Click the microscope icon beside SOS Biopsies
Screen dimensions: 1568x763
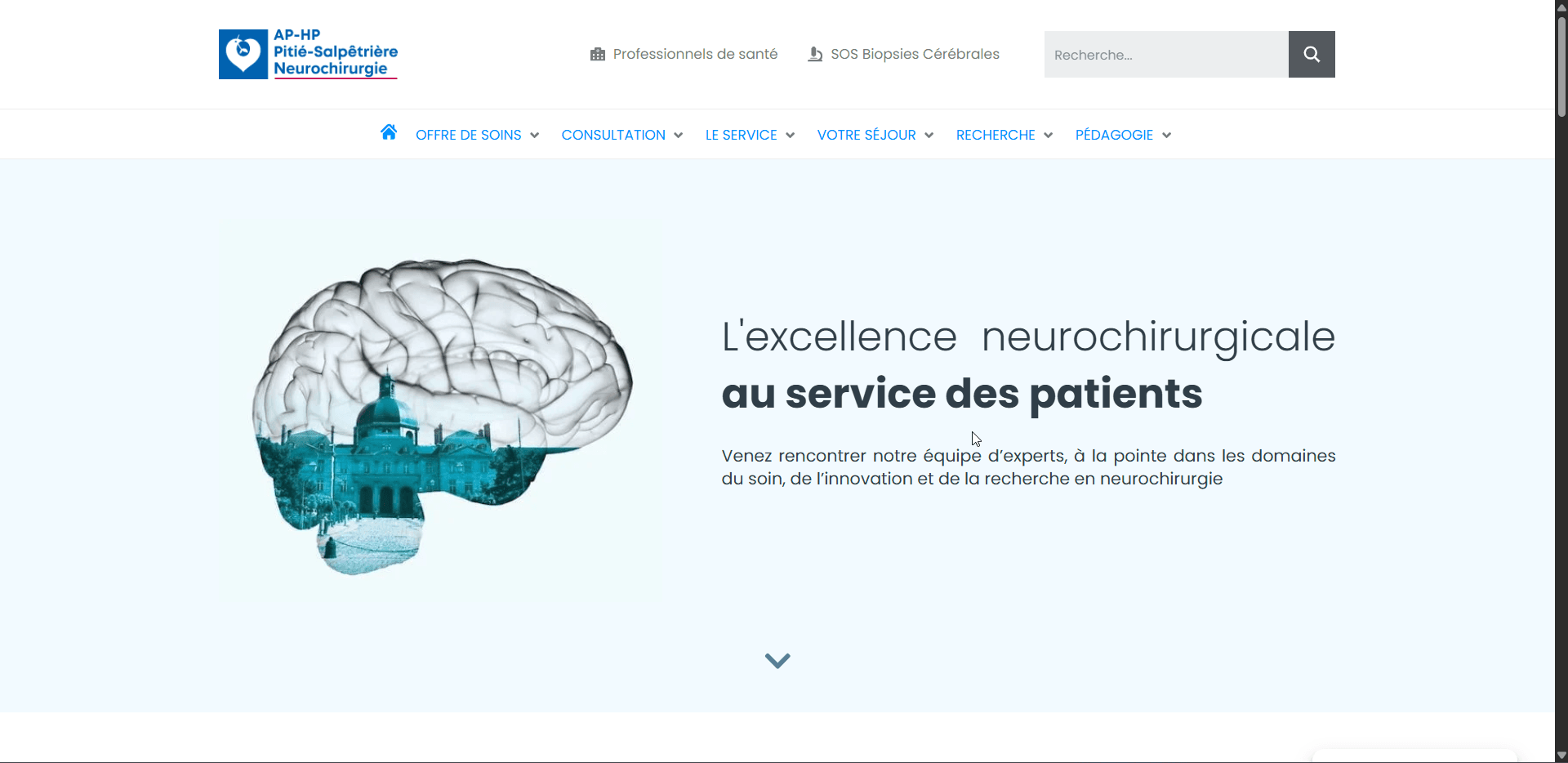coord(815,54)
